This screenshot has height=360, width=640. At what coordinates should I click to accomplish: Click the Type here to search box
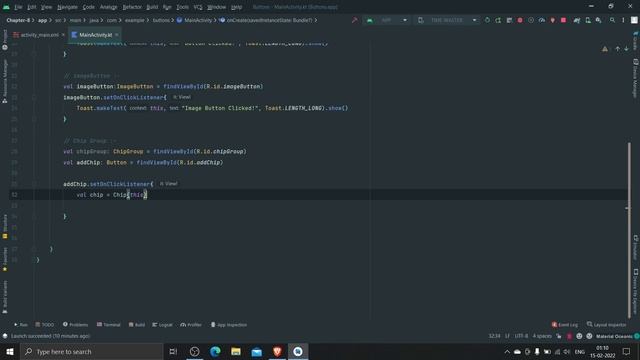[92, 351]
